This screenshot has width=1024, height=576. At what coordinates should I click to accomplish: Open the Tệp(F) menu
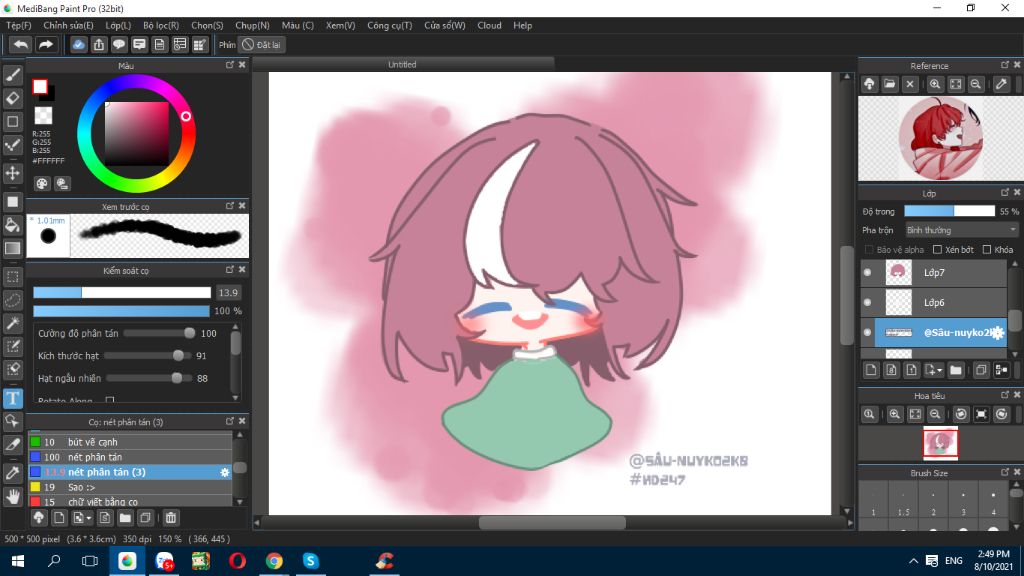18,25
